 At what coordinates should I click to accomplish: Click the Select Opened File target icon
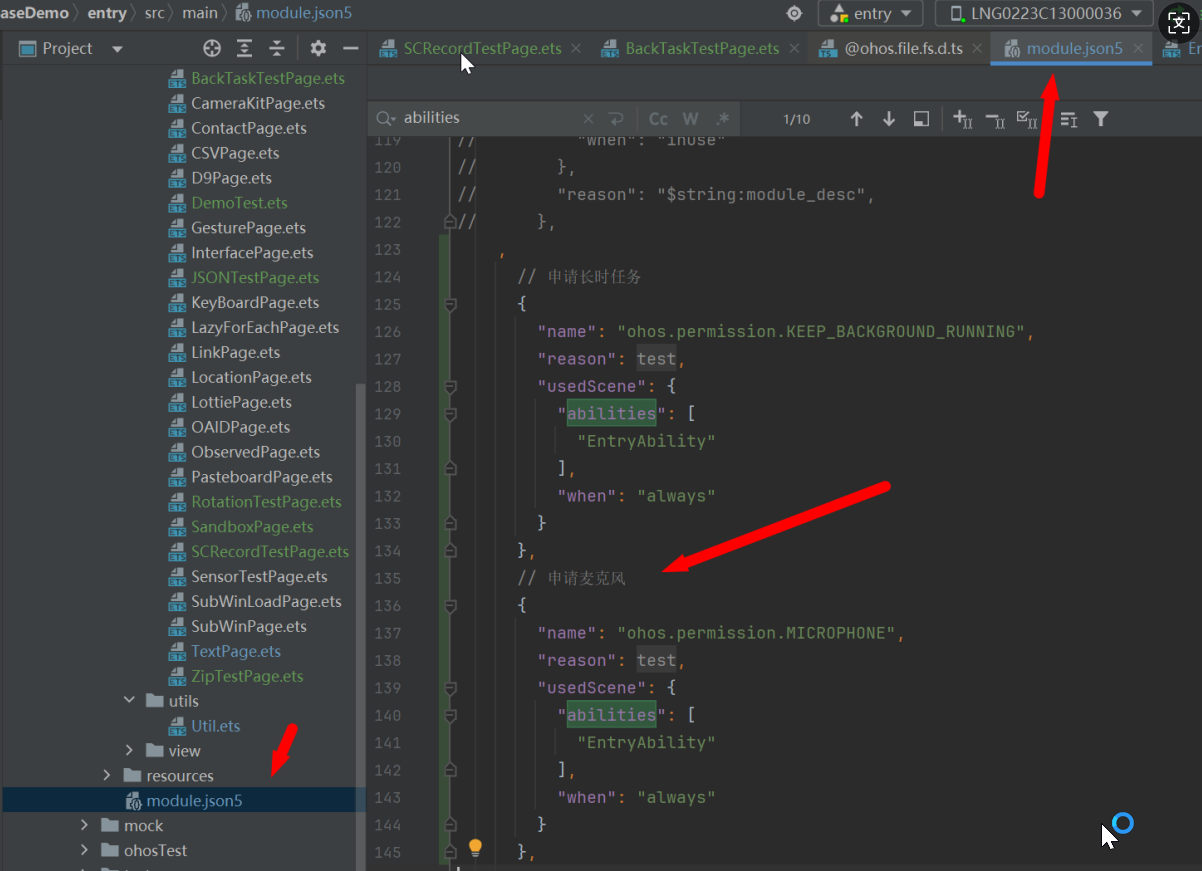(x=211, y=48)
